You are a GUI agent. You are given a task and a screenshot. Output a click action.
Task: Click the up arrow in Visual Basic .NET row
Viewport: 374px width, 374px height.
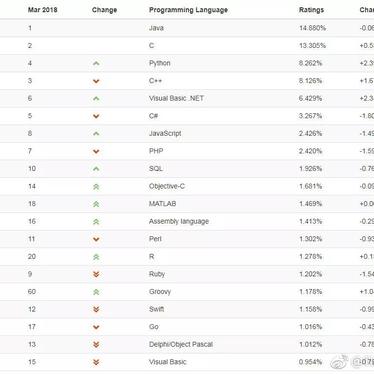(x=96, y=99)
